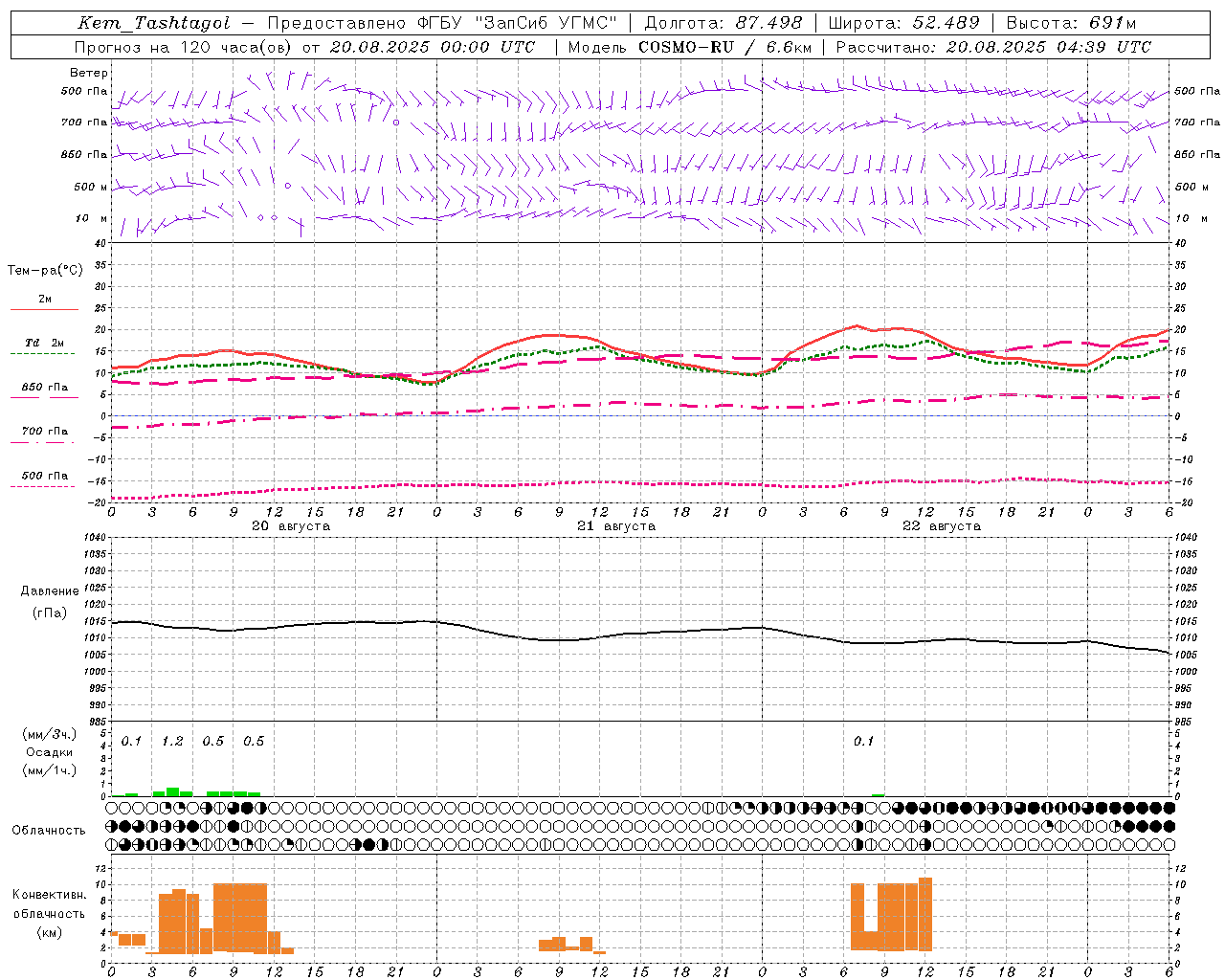Click the Осадки label

pyautogui.click(x=50, y=752)
